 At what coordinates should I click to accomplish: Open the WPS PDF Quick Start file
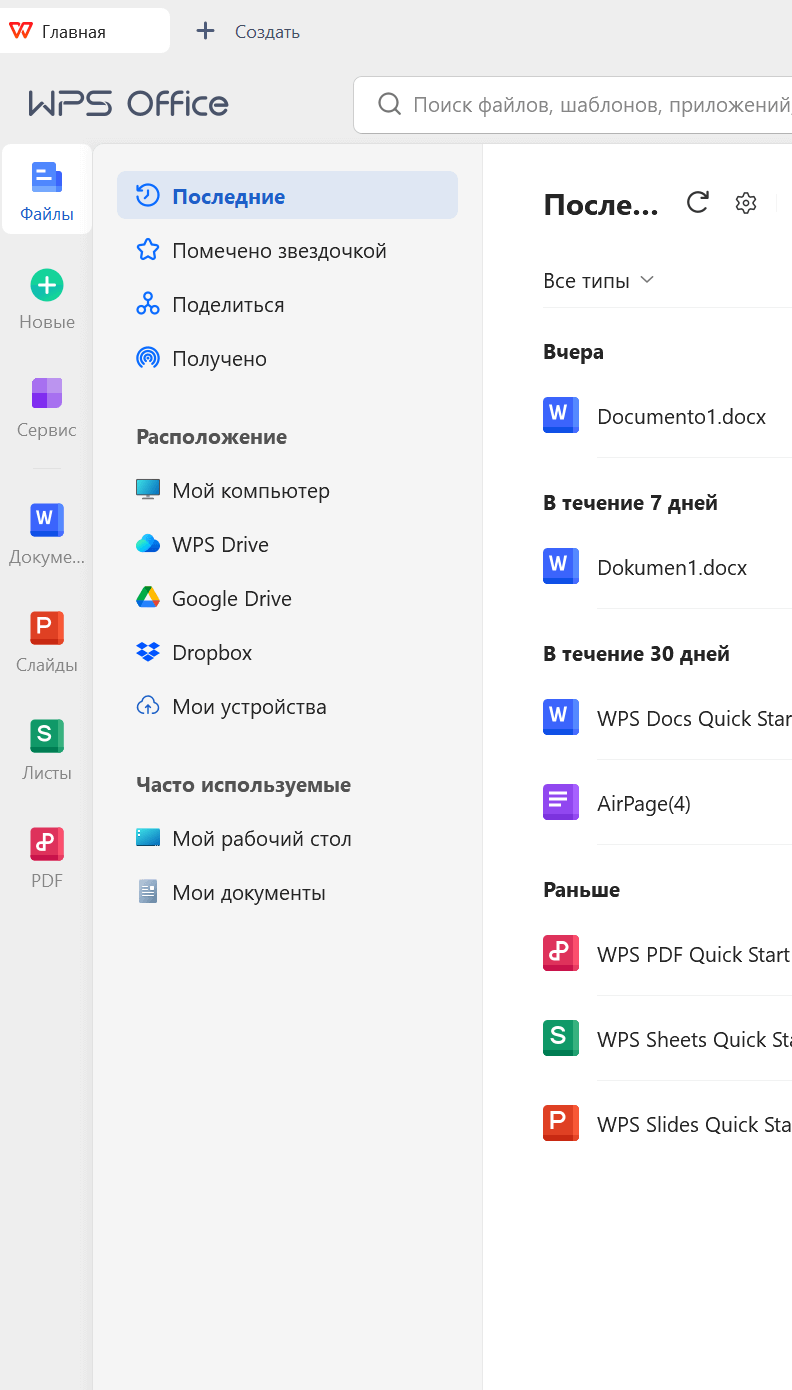click(693, 954)
